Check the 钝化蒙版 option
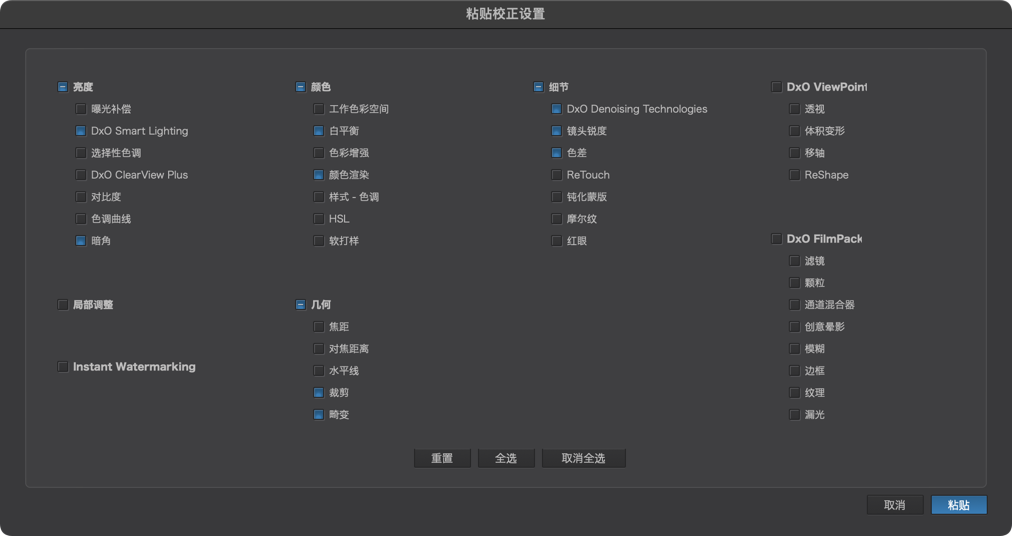 tap(557, 197)
